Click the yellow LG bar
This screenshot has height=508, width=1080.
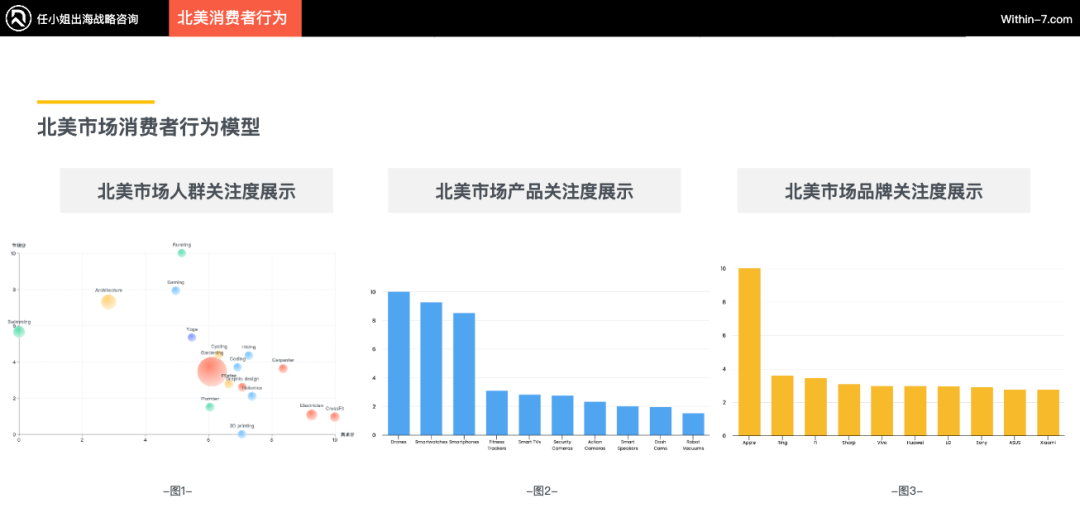click(948, 411)
